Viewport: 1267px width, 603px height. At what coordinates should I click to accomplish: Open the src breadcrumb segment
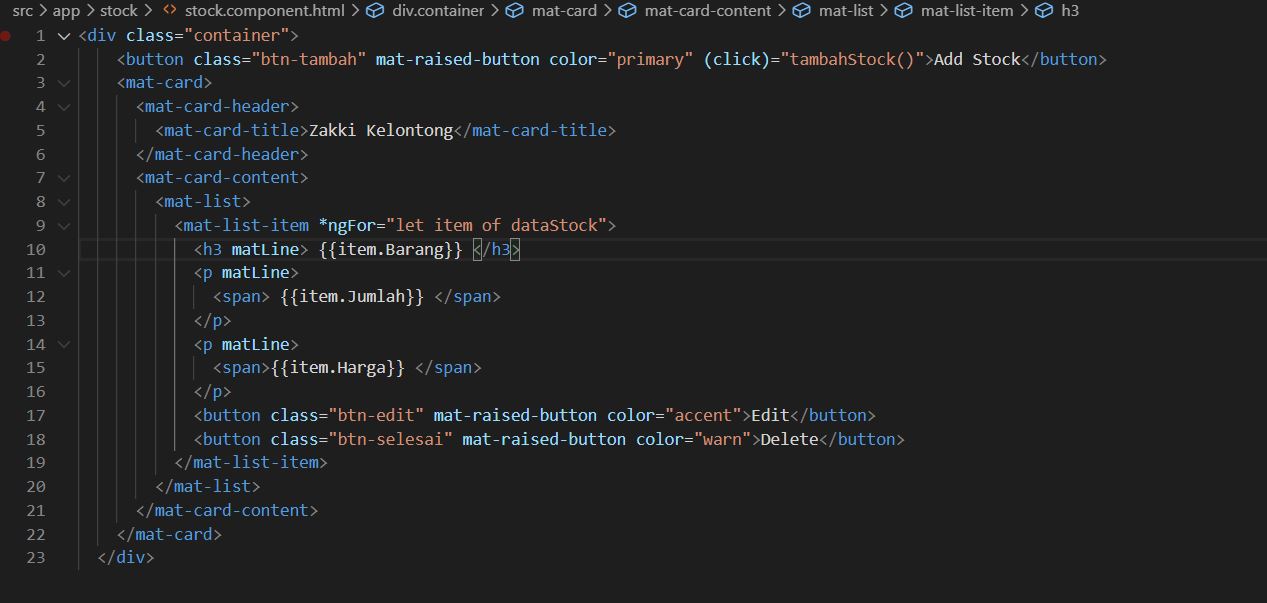[x=22, y=10]
